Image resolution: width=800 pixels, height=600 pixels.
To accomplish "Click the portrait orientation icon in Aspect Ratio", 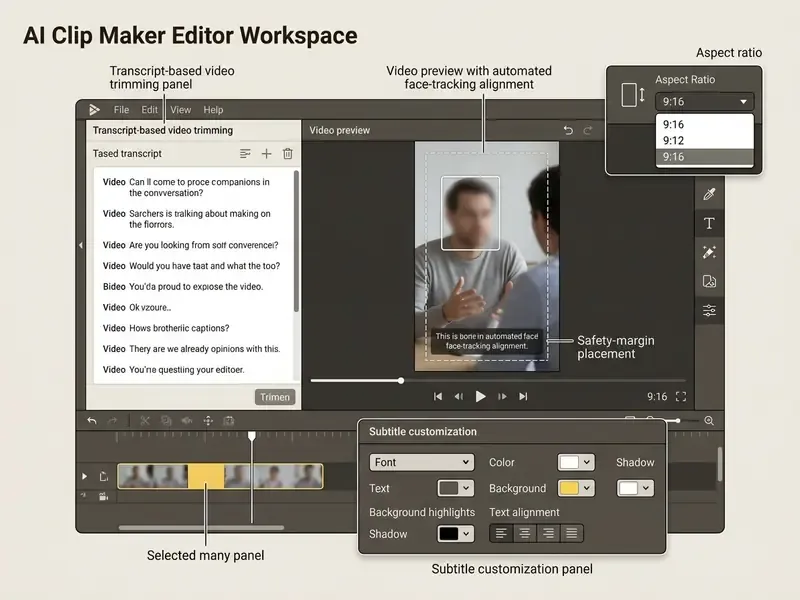I will pyautogui.click(x=633, y=95).
